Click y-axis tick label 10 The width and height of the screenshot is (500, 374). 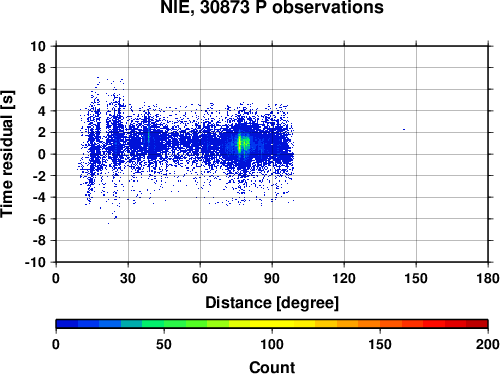tap(38, 46)
